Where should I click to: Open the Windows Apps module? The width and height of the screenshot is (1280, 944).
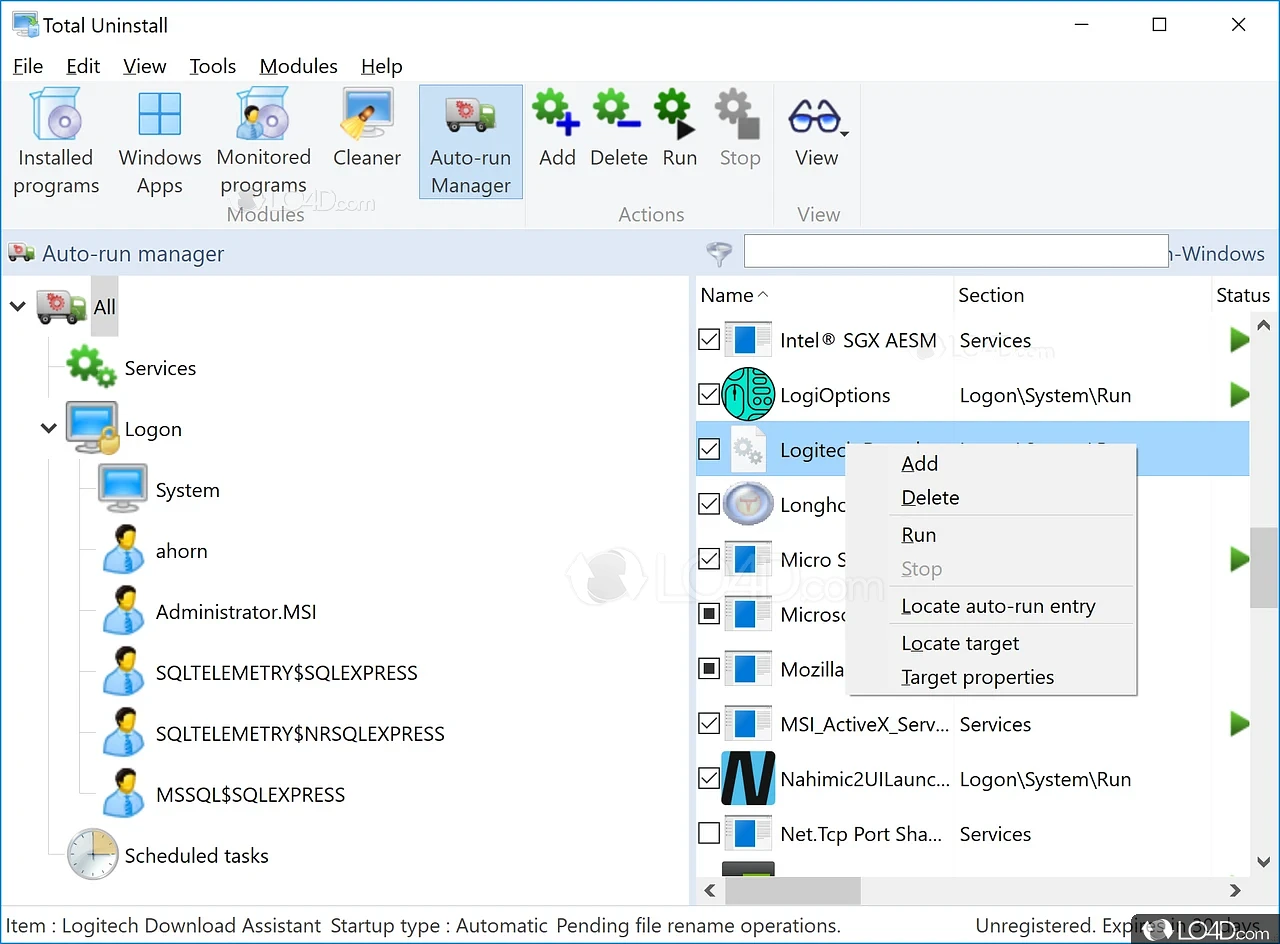pos(160,142)
